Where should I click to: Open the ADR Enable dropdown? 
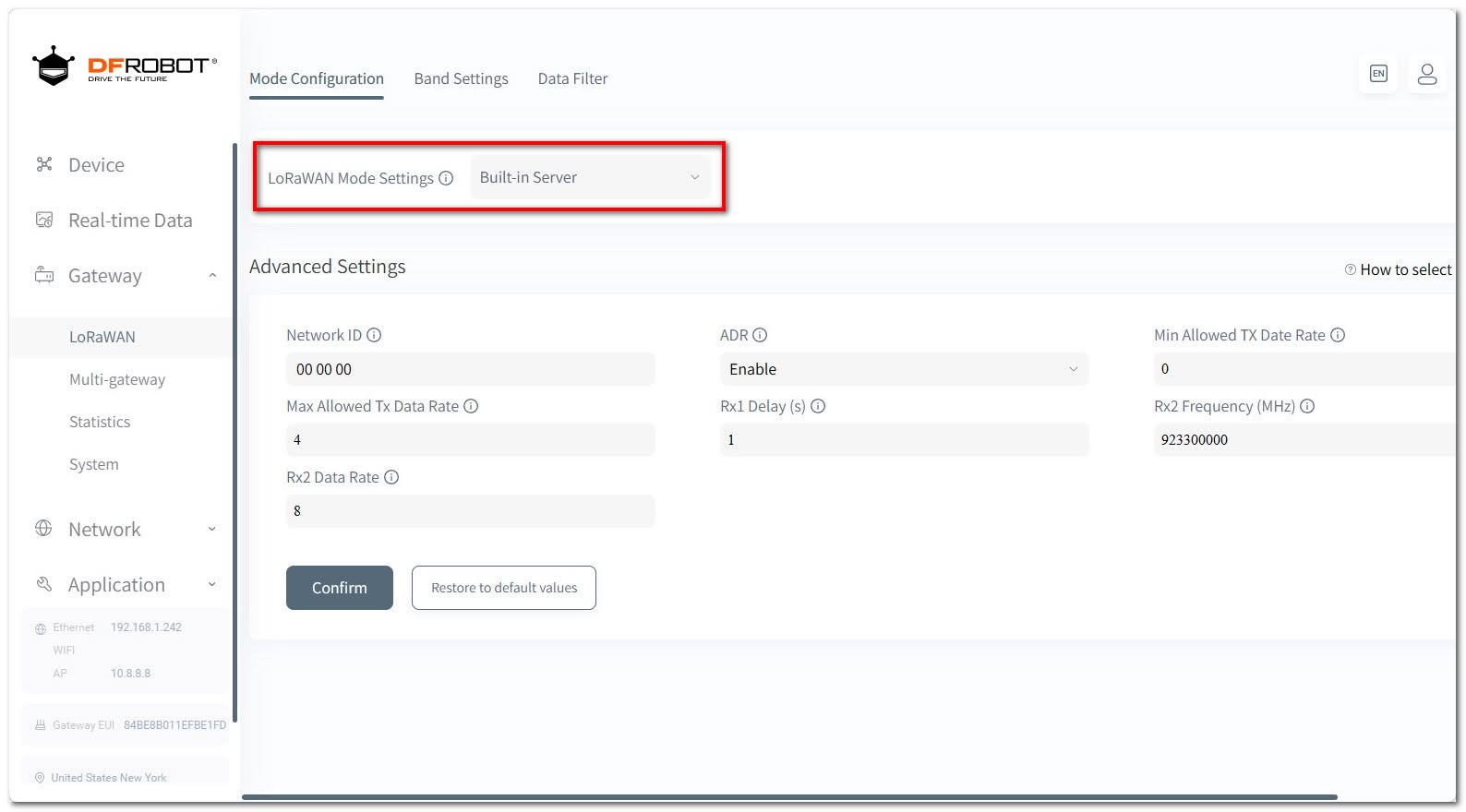point(904,369)
